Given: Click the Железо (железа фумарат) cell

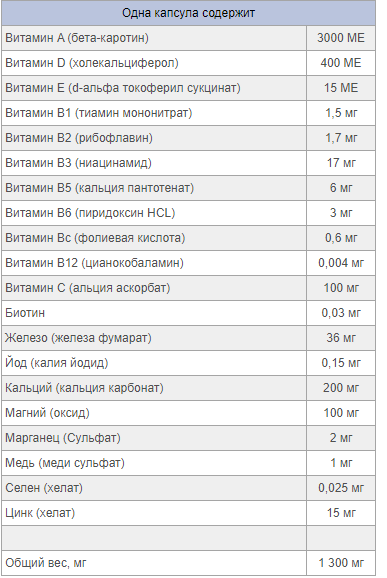Looking at the screenshot, I should click(x=154, y=338).
